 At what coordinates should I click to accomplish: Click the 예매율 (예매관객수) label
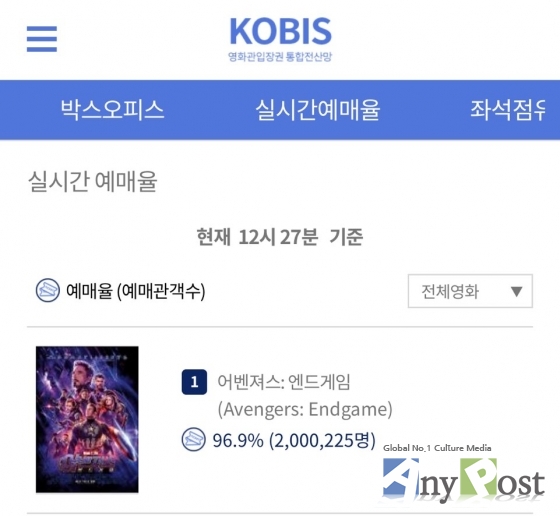(136, 291)
